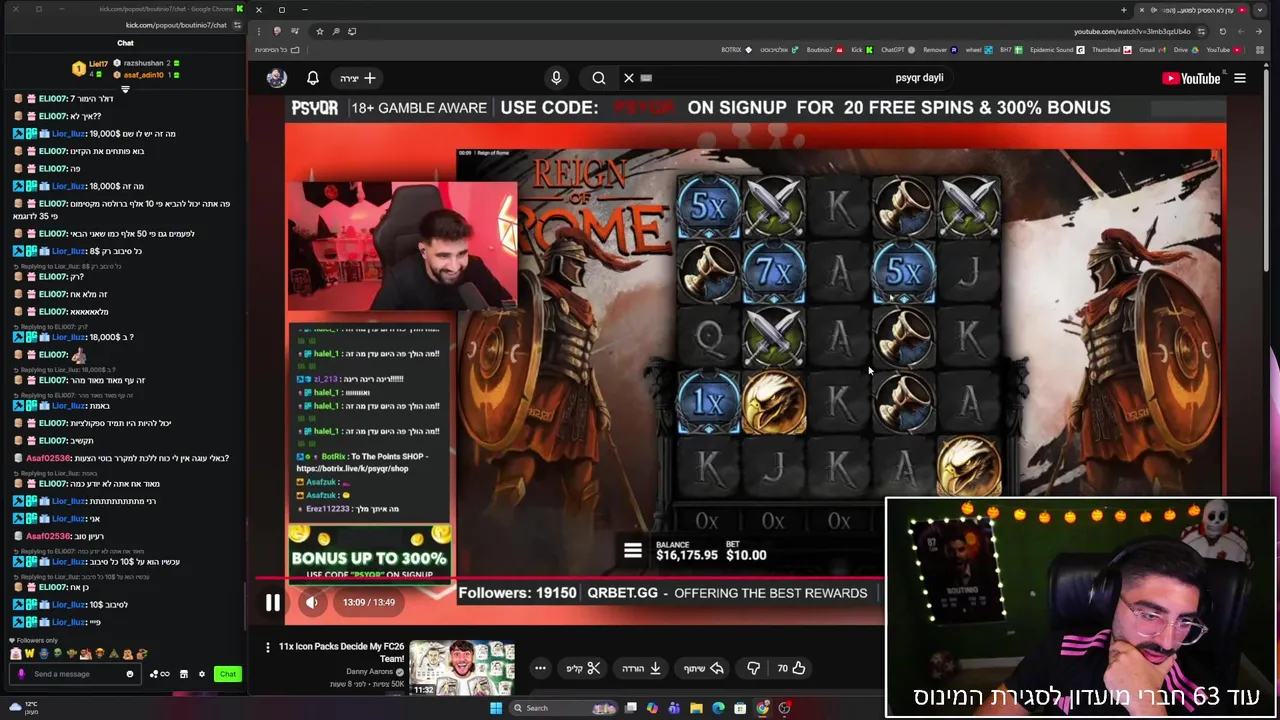Open the Epidemic Sound bookmark
Viewport: 1280px width, 720px height.
(x=1057, y=50)
